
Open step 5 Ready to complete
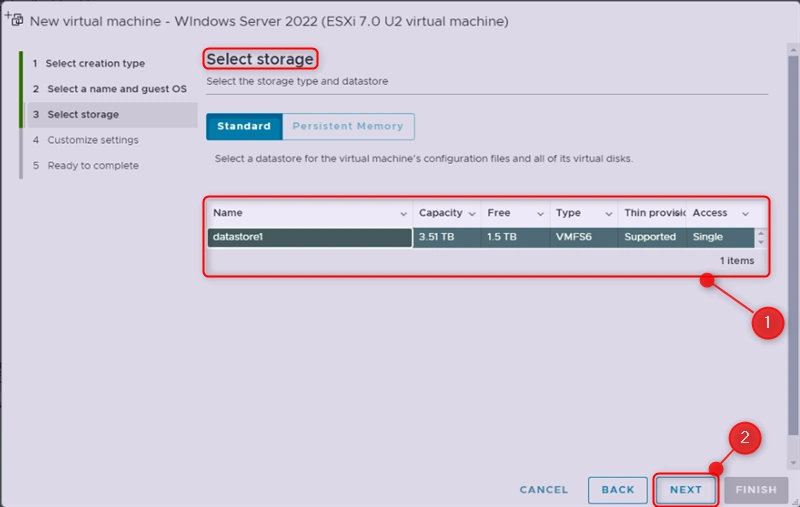coord(86,165)
